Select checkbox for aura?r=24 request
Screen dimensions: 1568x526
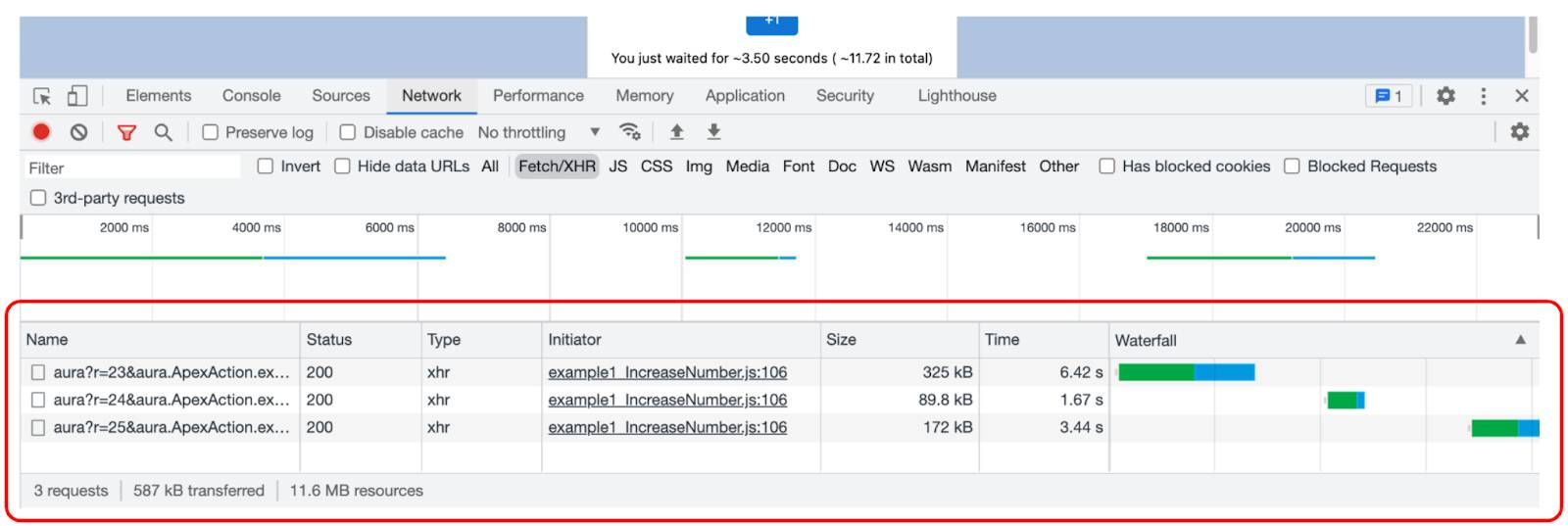[x=38, y=400]
